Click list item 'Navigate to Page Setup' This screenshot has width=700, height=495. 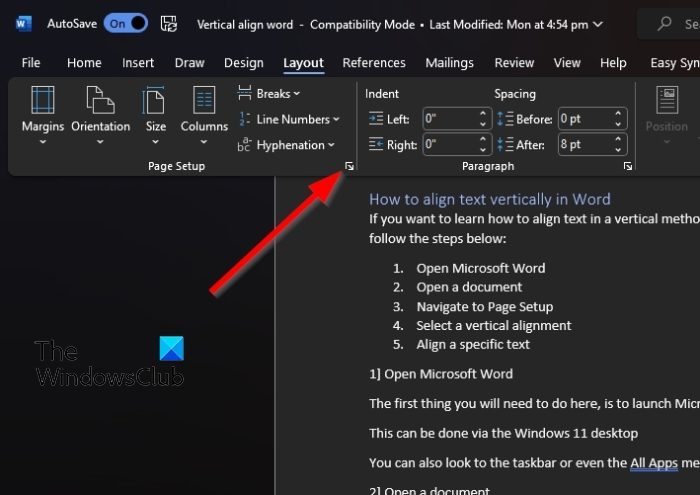(x=484, y=307)
